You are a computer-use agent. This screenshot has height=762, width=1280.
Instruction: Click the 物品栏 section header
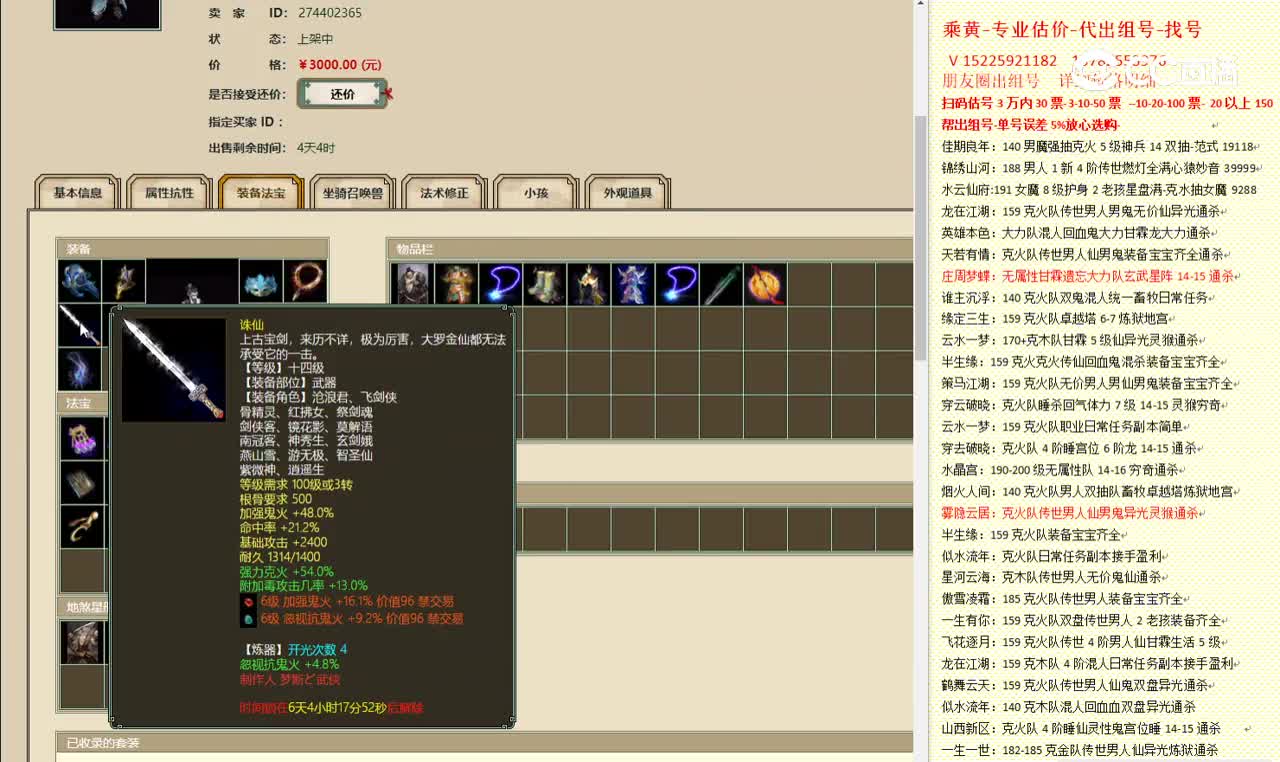click(650, 249)
